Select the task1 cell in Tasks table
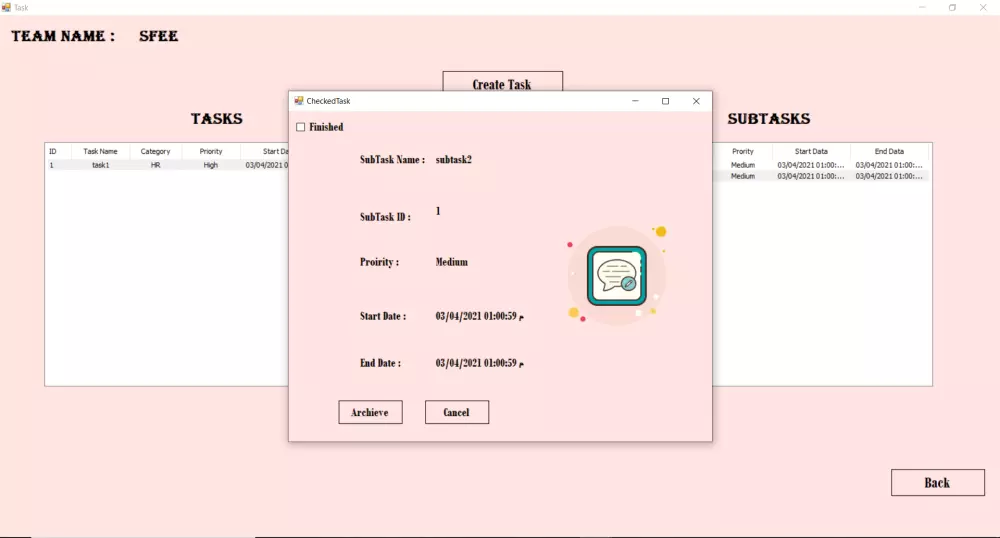 [100, 165]
